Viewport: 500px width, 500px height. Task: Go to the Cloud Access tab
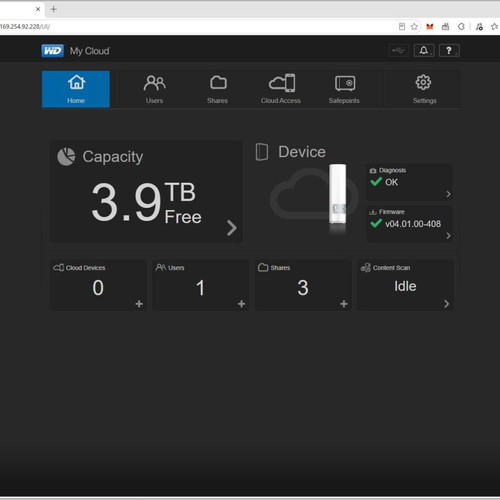click(281, 89)
